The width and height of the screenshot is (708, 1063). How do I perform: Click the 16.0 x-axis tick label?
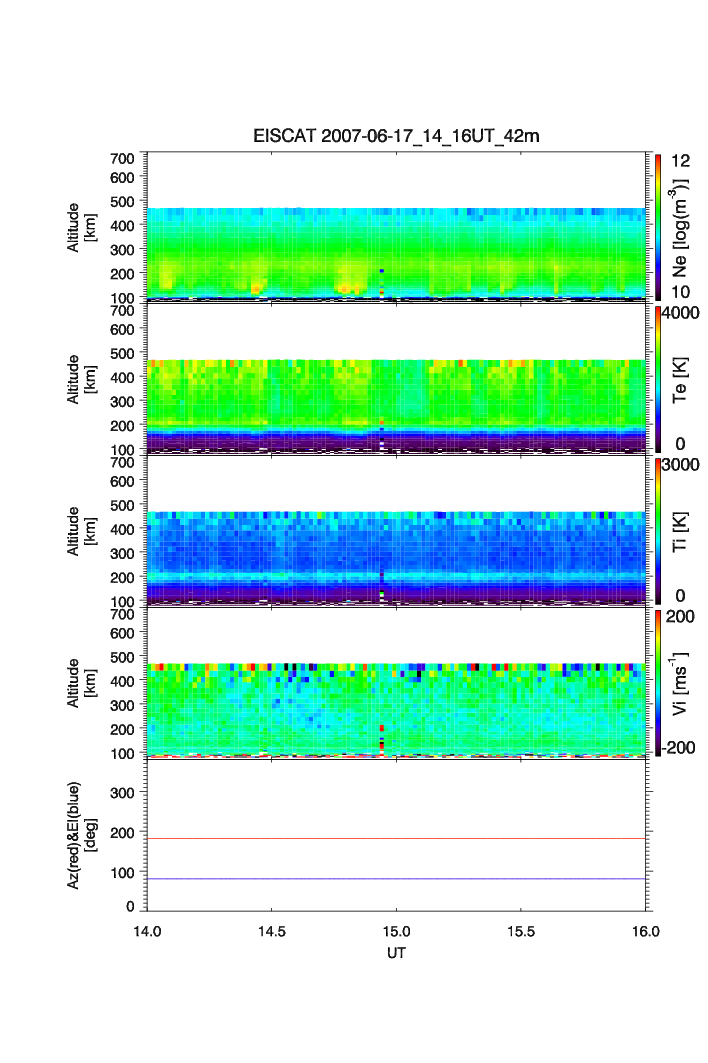(646, 930)
